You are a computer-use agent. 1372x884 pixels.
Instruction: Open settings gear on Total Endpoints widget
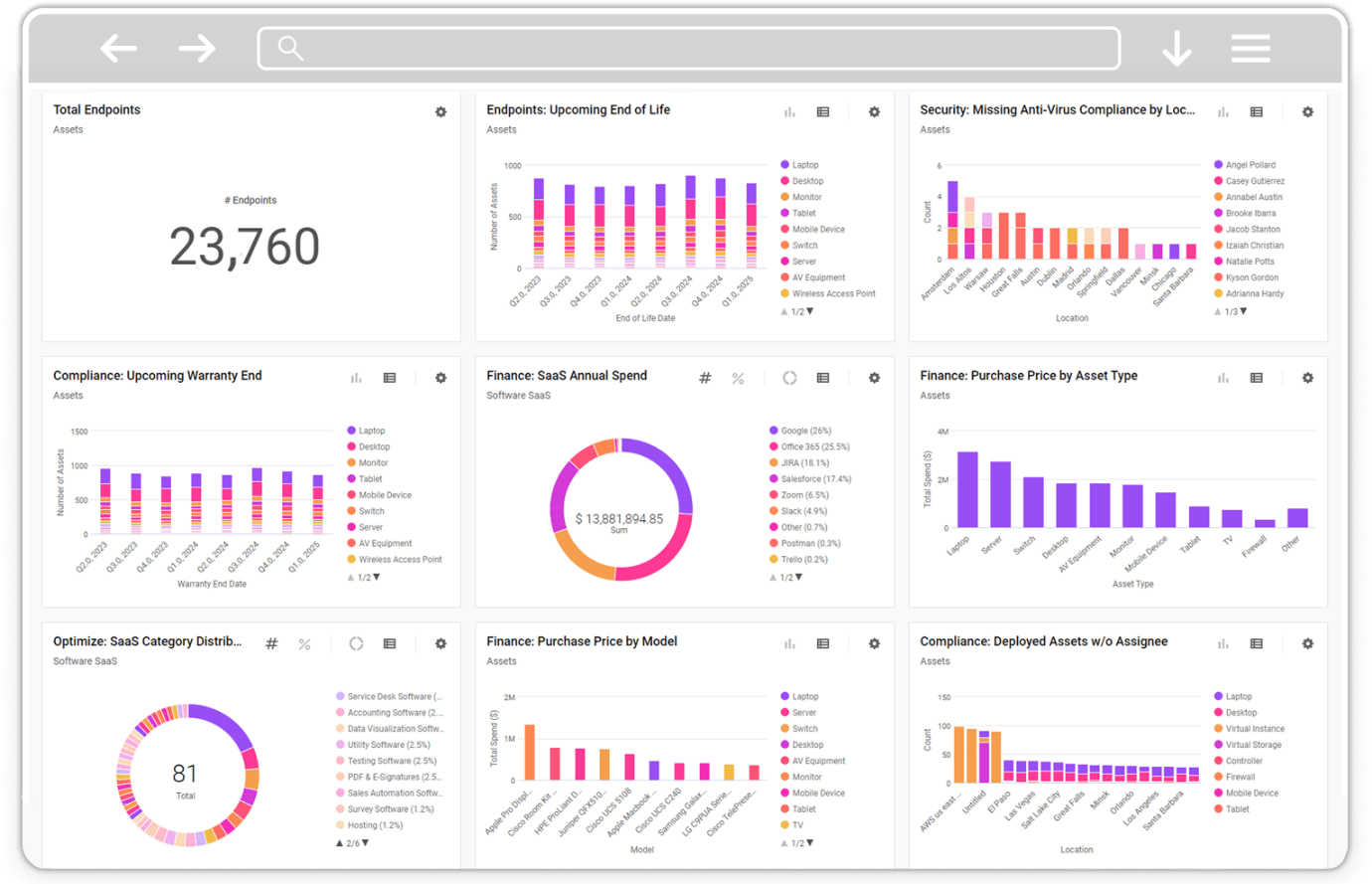coord(440,112)
